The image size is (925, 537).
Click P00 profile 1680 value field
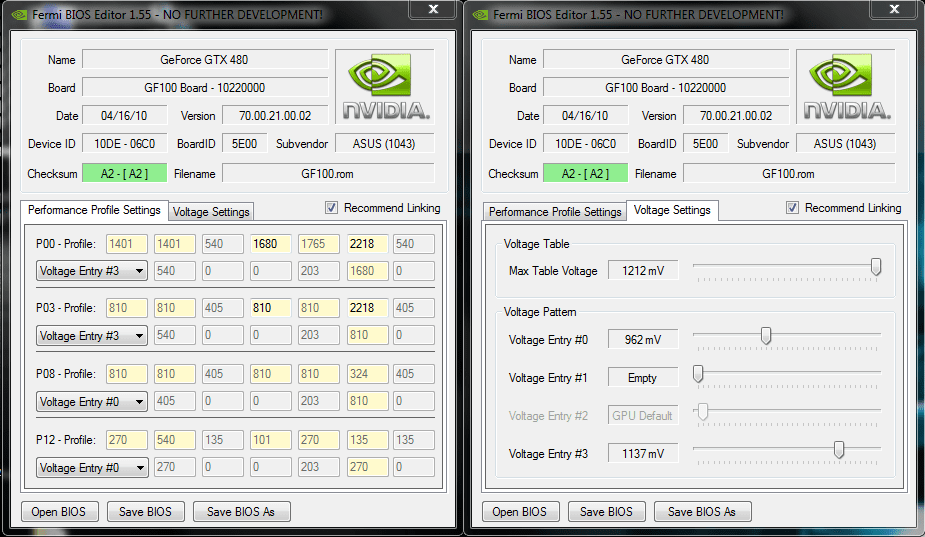coord(271,244)
